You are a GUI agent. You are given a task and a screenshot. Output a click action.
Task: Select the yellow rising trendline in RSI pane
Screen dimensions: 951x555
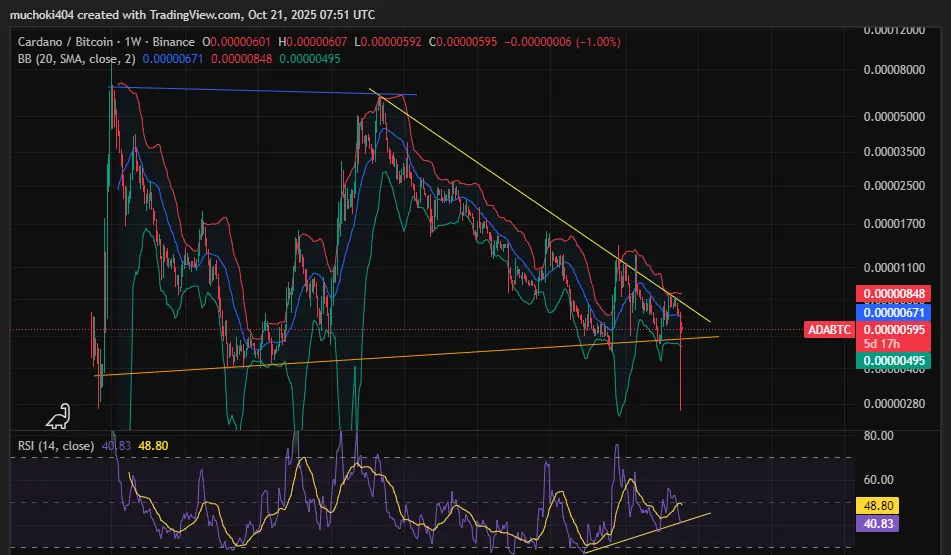coord(647,533)
